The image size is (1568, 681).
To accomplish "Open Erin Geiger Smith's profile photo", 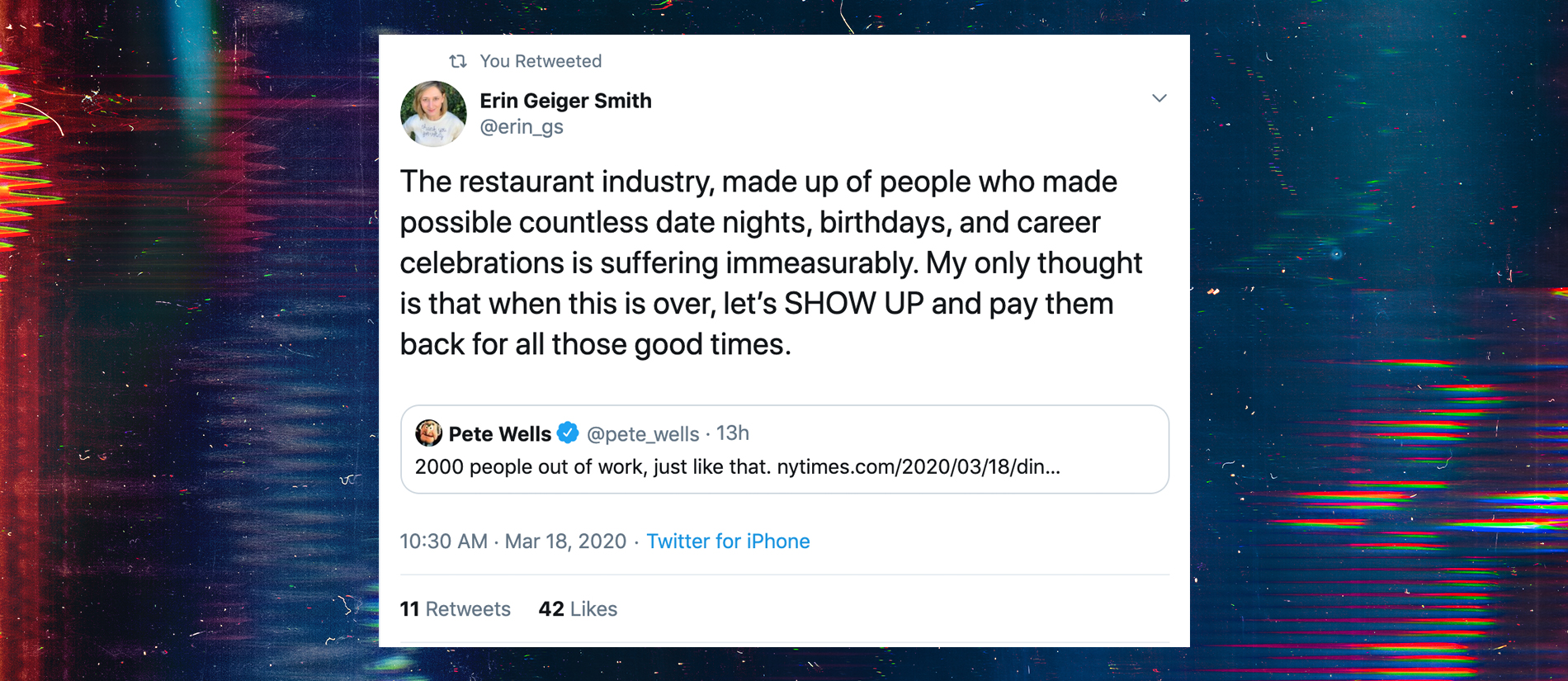I will (x=433, y=114).
